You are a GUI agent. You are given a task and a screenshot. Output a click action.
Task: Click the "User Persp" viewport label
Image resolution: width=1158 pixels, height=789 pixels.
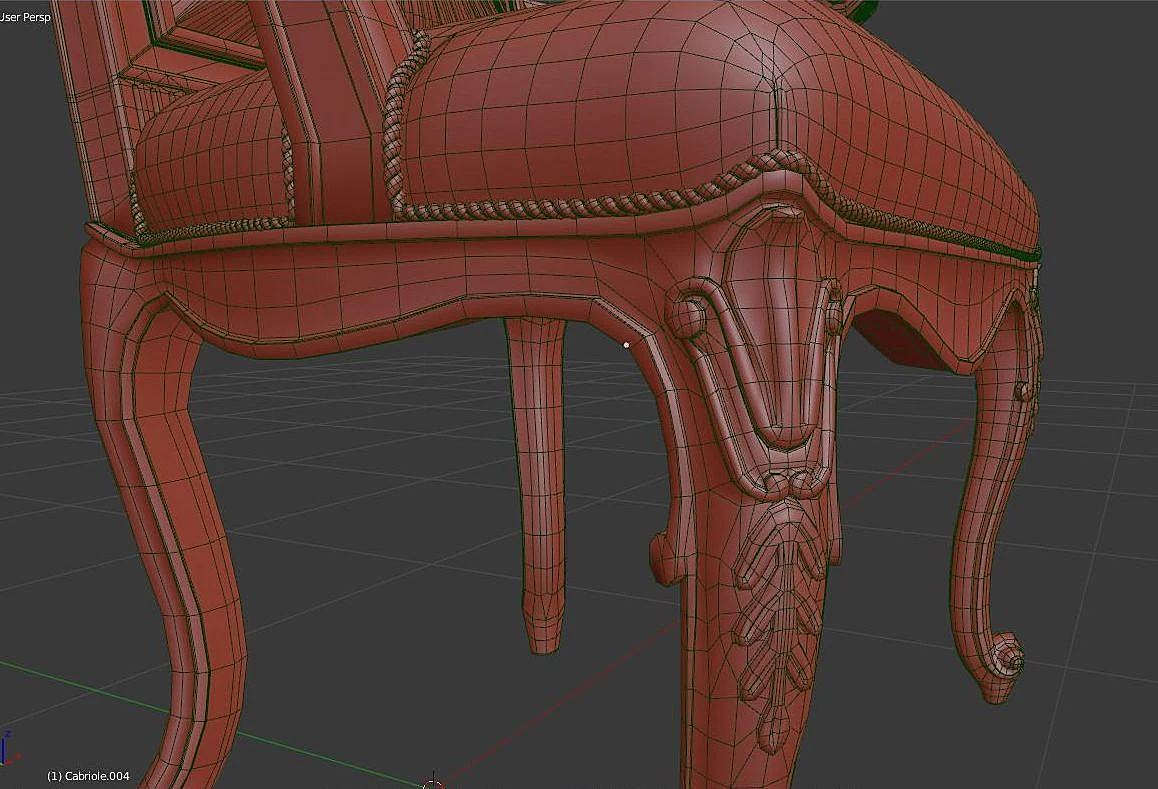click(25, 16)
